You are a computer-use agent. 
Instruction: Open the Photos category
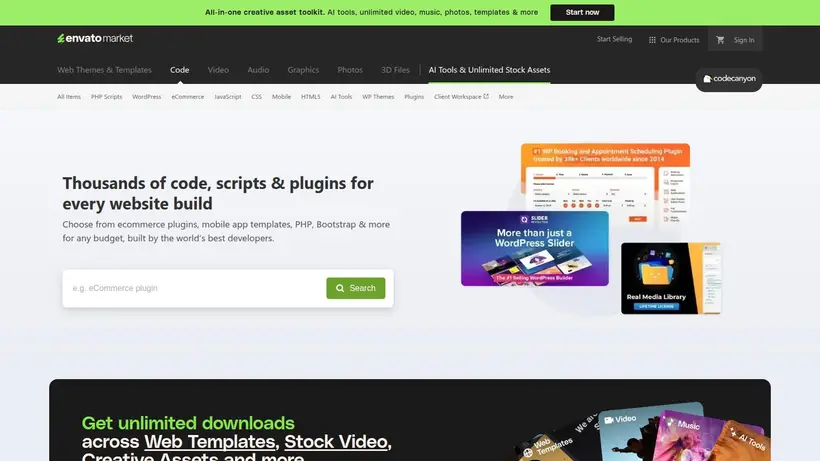tap(350, 70)
